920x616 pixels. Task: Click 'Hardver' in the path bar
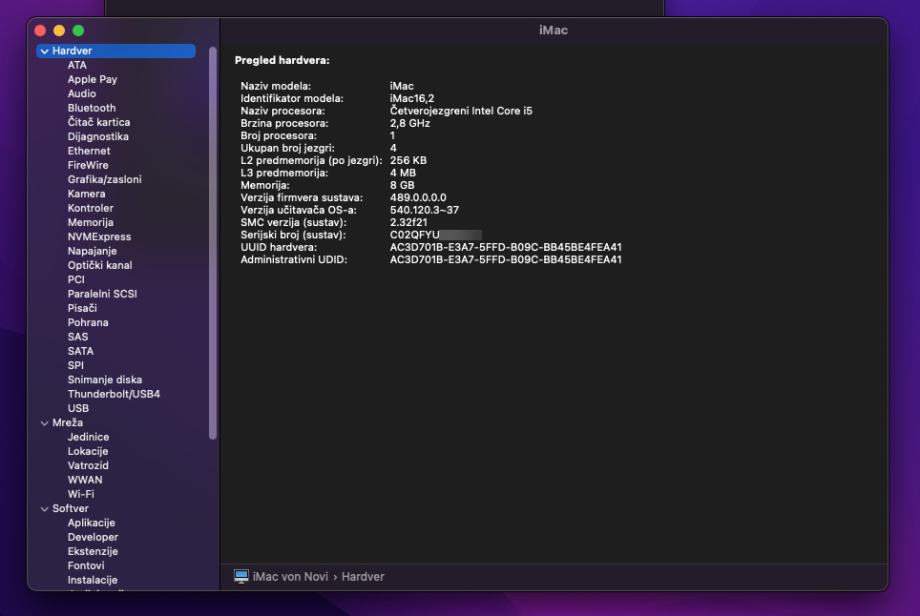[363, 577]
